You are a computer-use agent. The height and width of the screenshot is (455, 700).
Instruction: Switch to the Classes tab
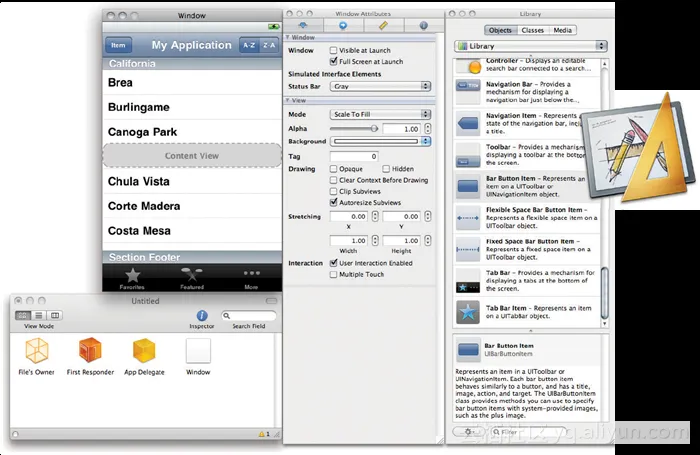(x=533, y=30)
